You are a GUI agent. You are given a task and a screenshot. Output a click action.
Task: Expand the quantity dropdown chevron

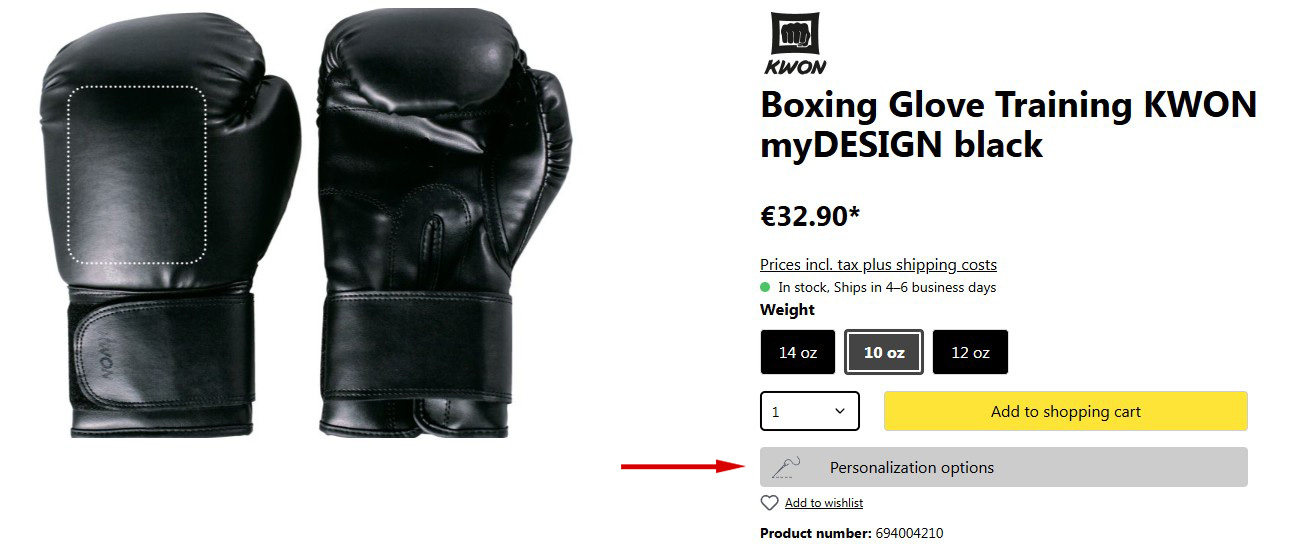click(840, 411)
